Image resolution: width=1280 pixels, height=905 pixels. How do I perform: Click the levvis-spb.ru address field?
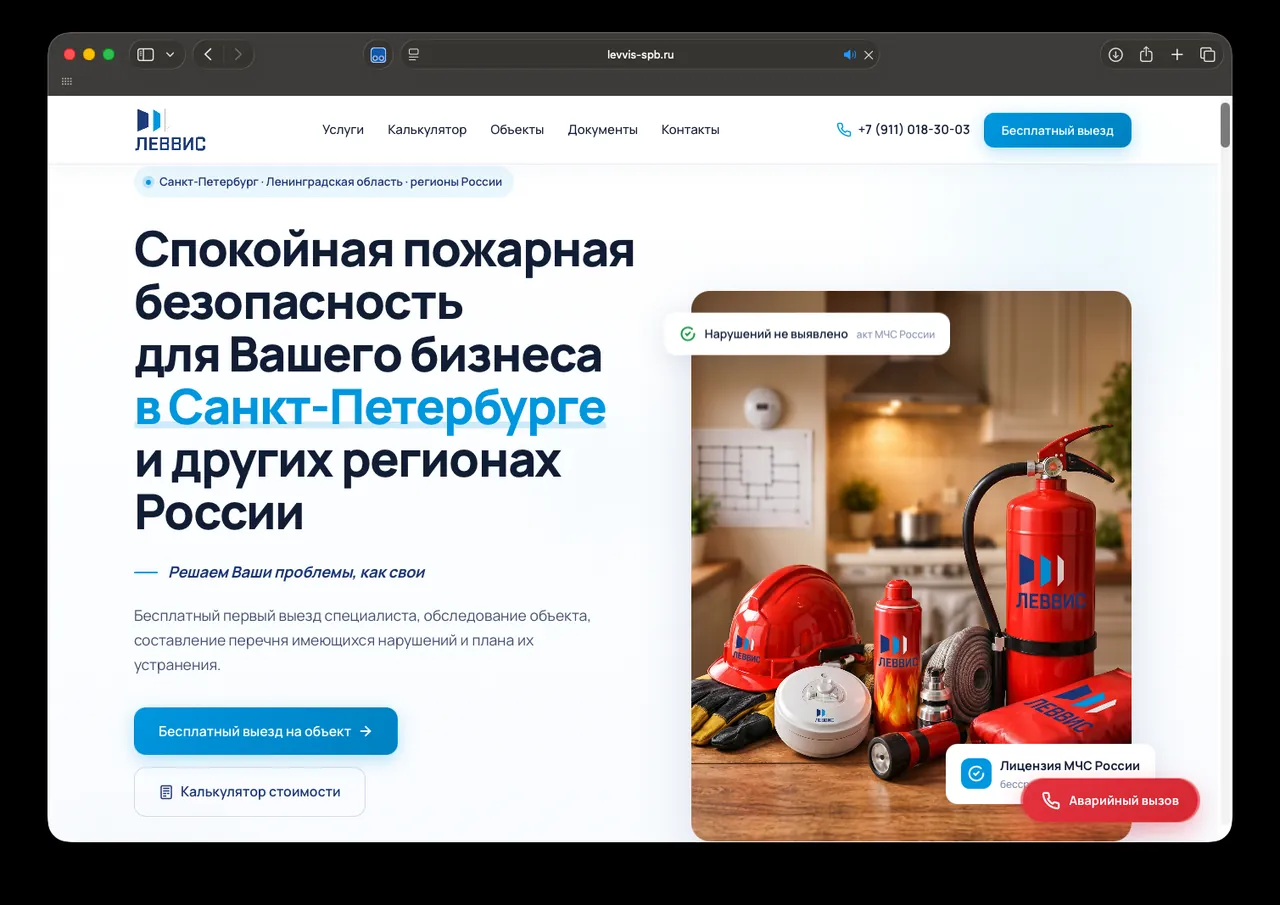pos(640,55)
